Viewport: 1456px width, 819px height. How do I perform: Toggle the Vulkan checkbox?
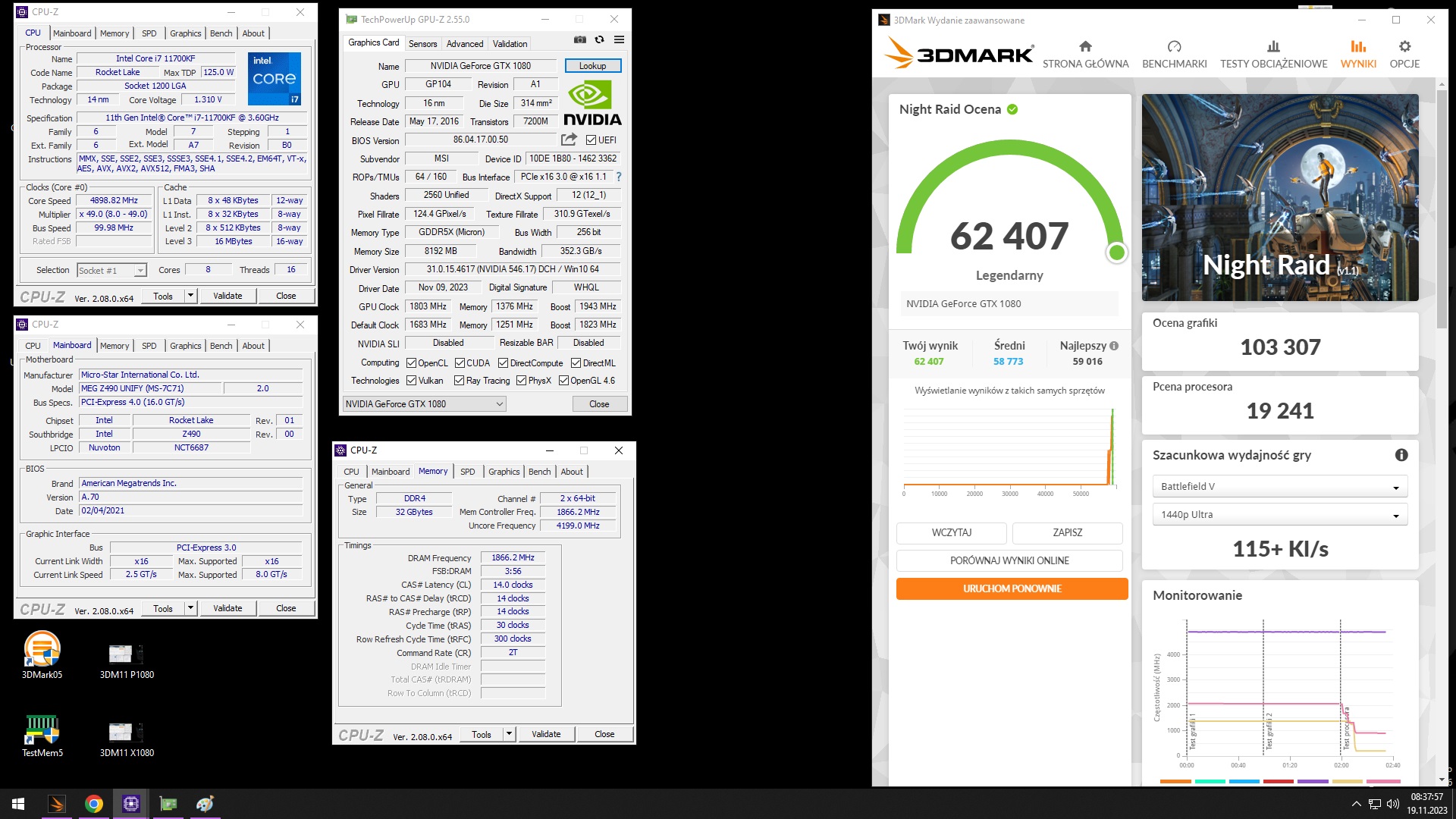(x=411, y=381)
